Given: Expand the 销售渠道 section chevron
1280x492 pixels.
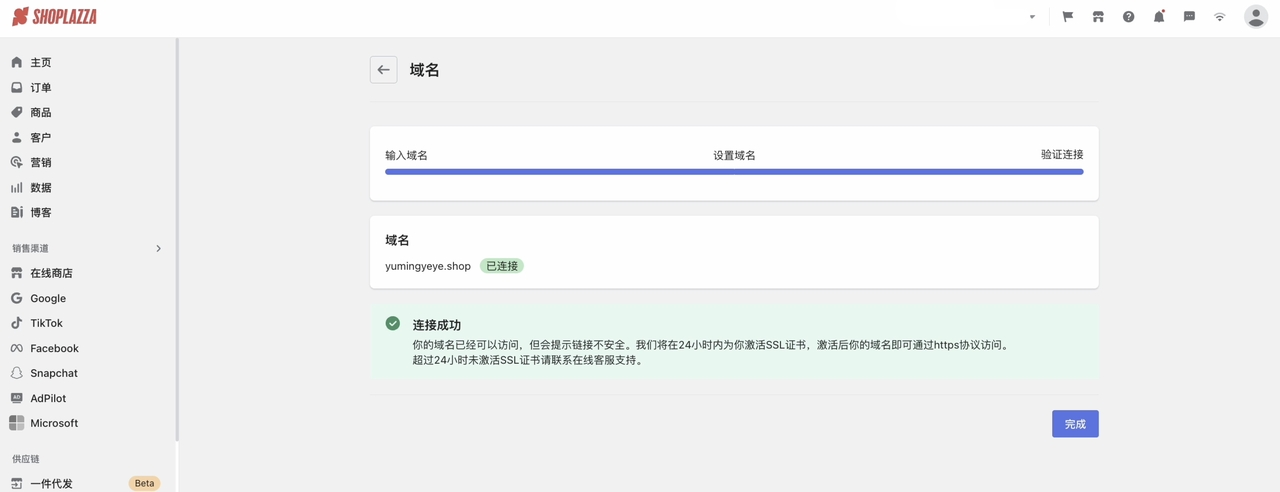Looking at the screenshot, I should point(158,248).
